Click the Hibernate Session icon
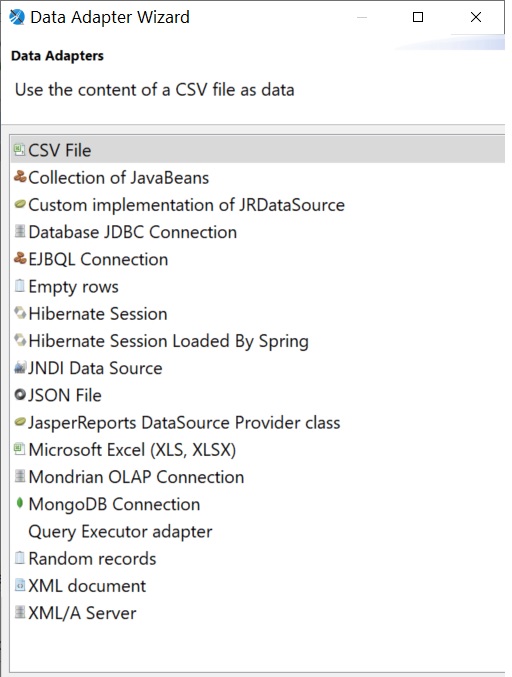512x677 pixels. (x=20, y=313)
